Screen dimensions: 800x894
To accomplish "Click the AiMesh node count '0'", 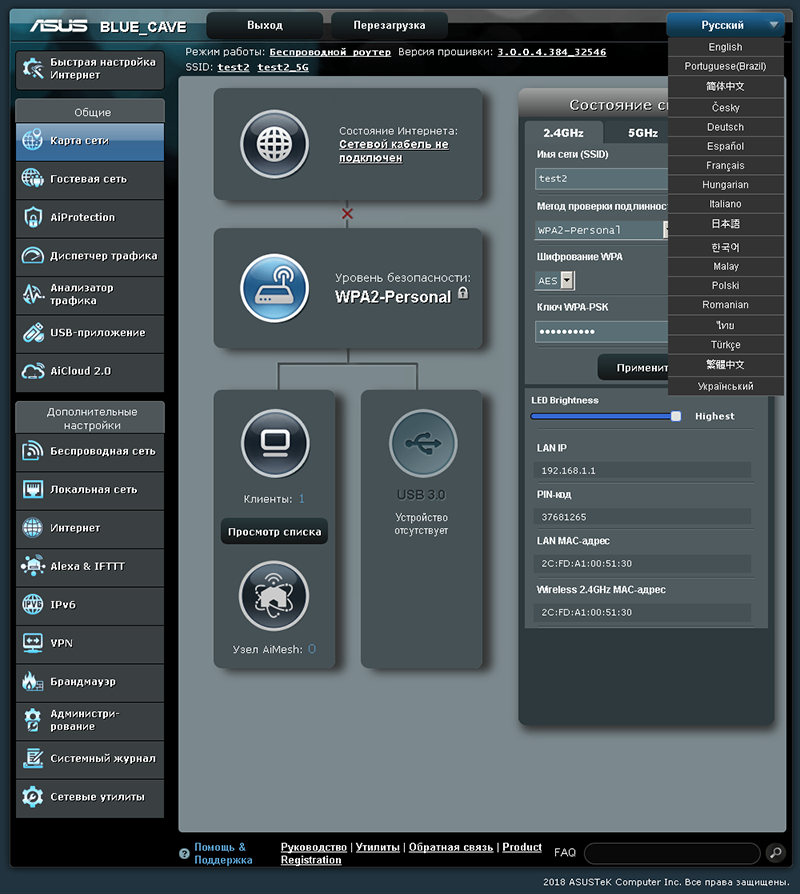I will tap(312, 649).
